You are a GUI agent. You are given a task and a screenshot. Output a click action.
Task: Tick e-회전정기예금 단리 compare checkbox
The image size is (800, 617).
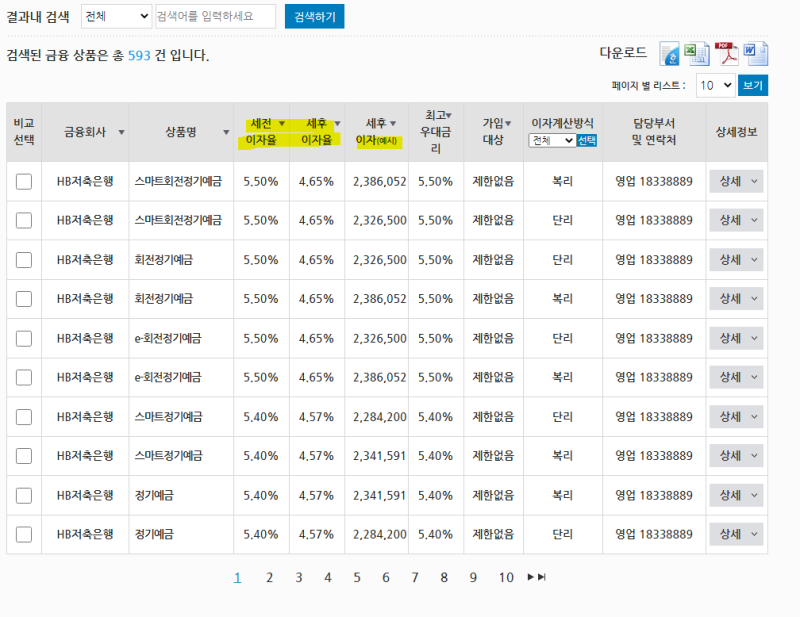coord(24,338)
